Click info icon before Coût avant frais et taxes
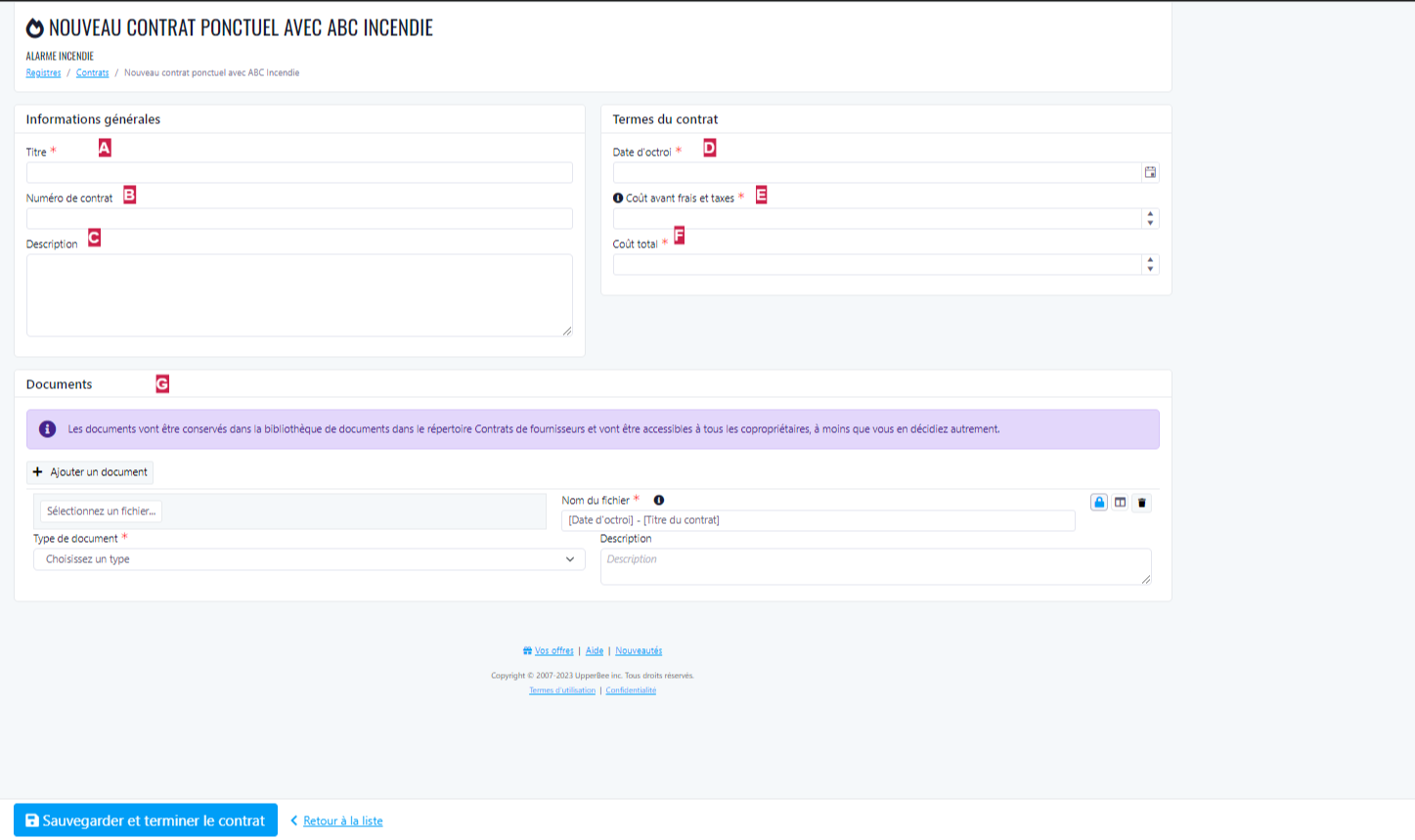The width and height of the screenshot is (1415, 840). click(x=618, y=198)
